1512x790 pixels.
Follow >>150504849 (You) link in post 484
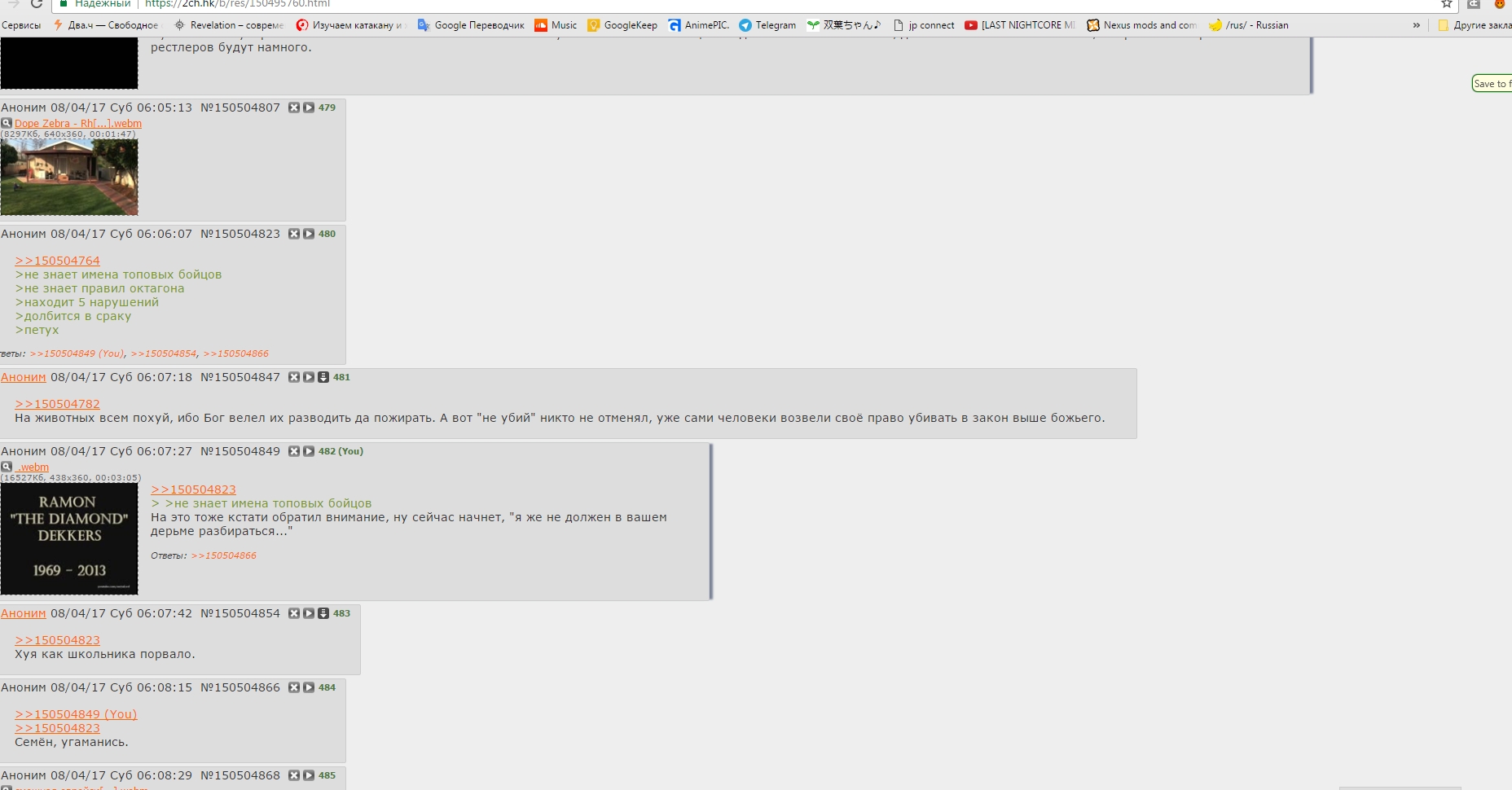[x=76, y=714]
